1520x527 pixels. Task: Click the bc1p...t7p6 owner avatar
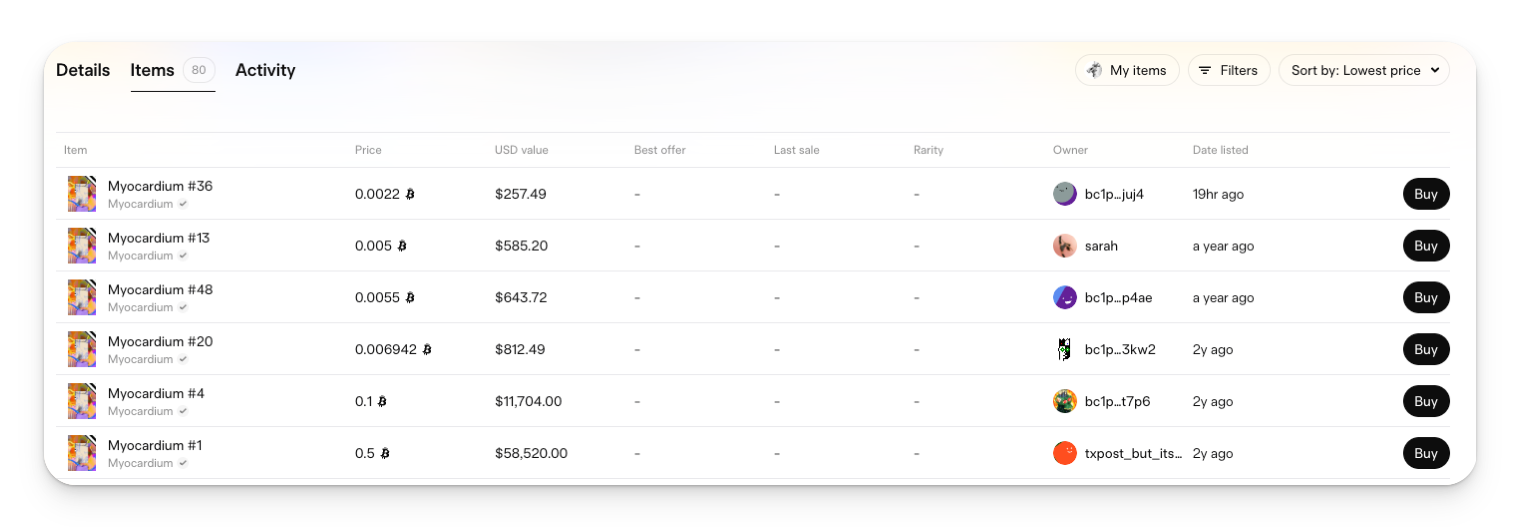tap(1065, 402)
